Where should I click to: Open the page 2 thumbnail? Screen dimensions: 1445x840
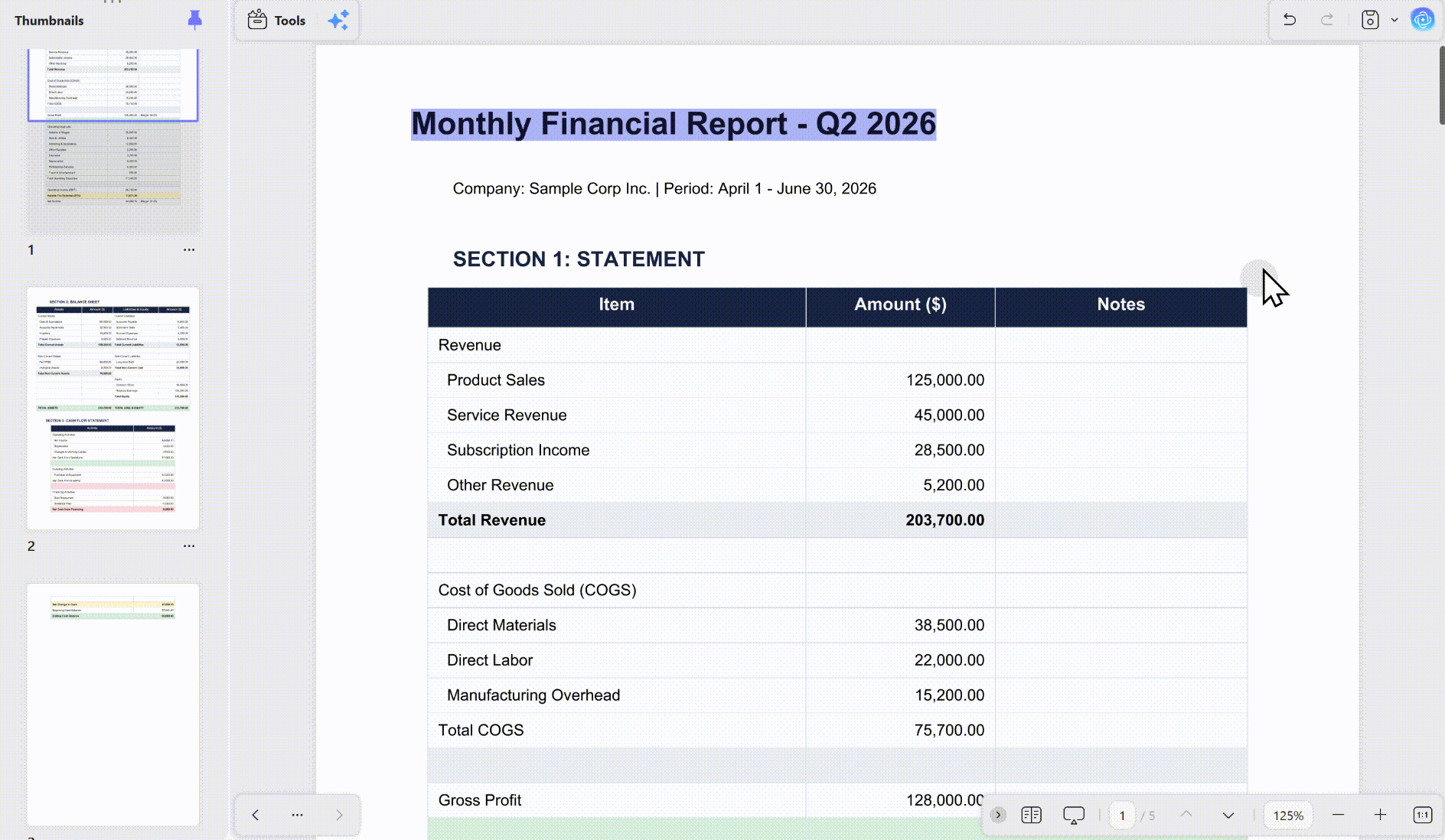click(x=113, y=409)
